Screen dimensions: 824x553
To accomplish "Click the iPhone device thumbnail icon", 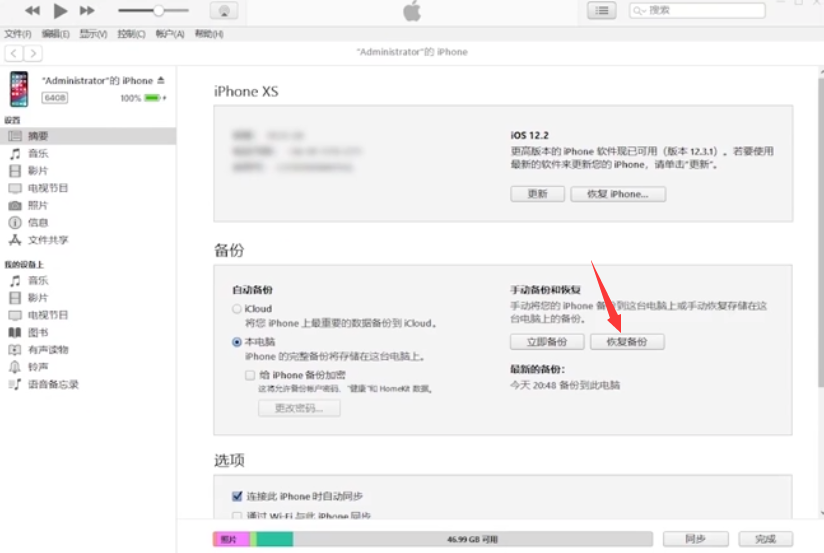I will click(19, 89).
